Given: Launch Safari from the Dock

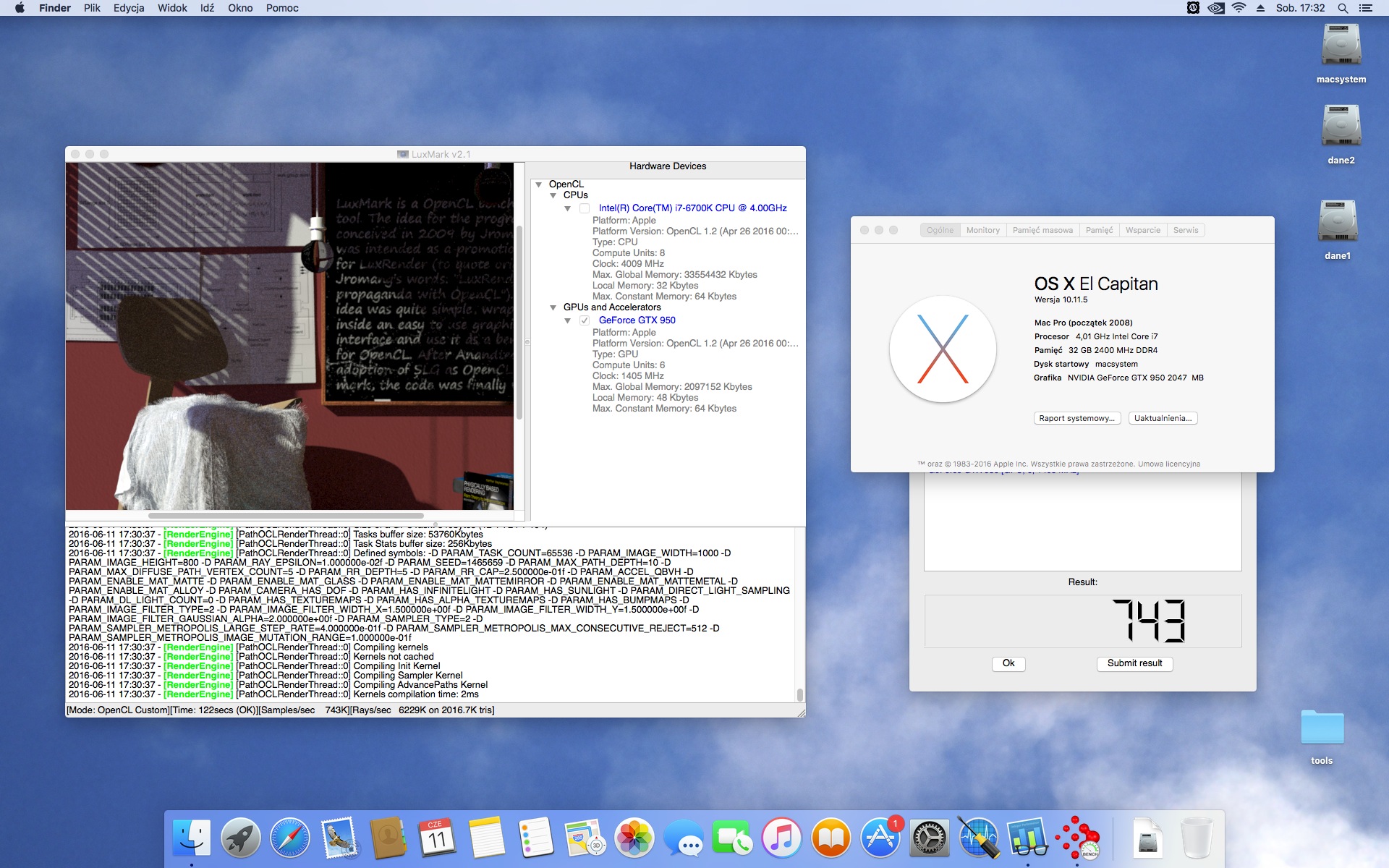Looking at the screenshot, I should (x=289, y=838).
